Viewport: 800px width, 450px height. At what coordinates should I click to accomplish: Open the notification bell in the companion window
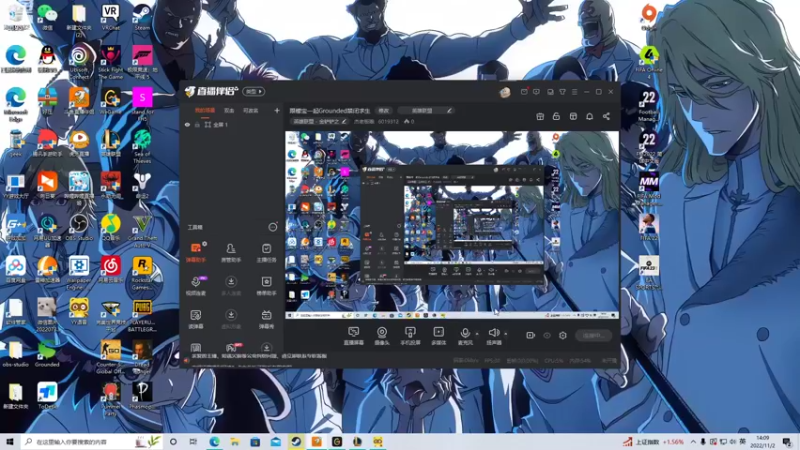(x=589, y=116)
